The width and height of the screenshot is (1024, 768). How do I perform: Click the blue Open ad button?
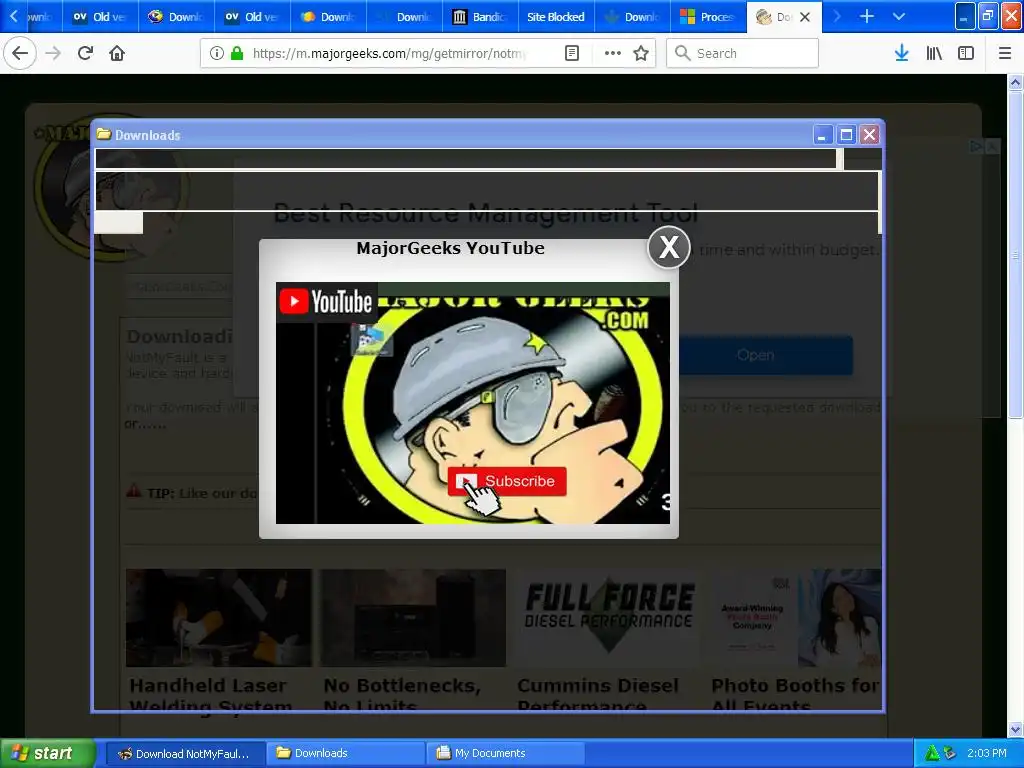(x=765, y=355)
